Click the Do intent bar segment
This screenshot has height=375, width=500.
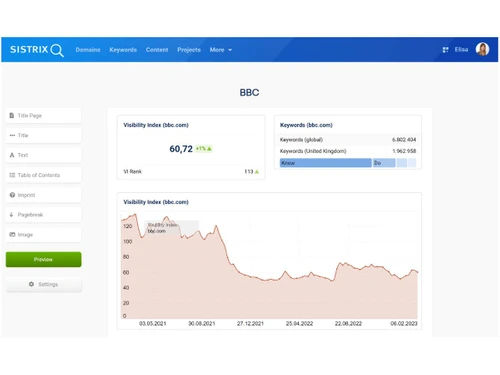tap(384, 163)
